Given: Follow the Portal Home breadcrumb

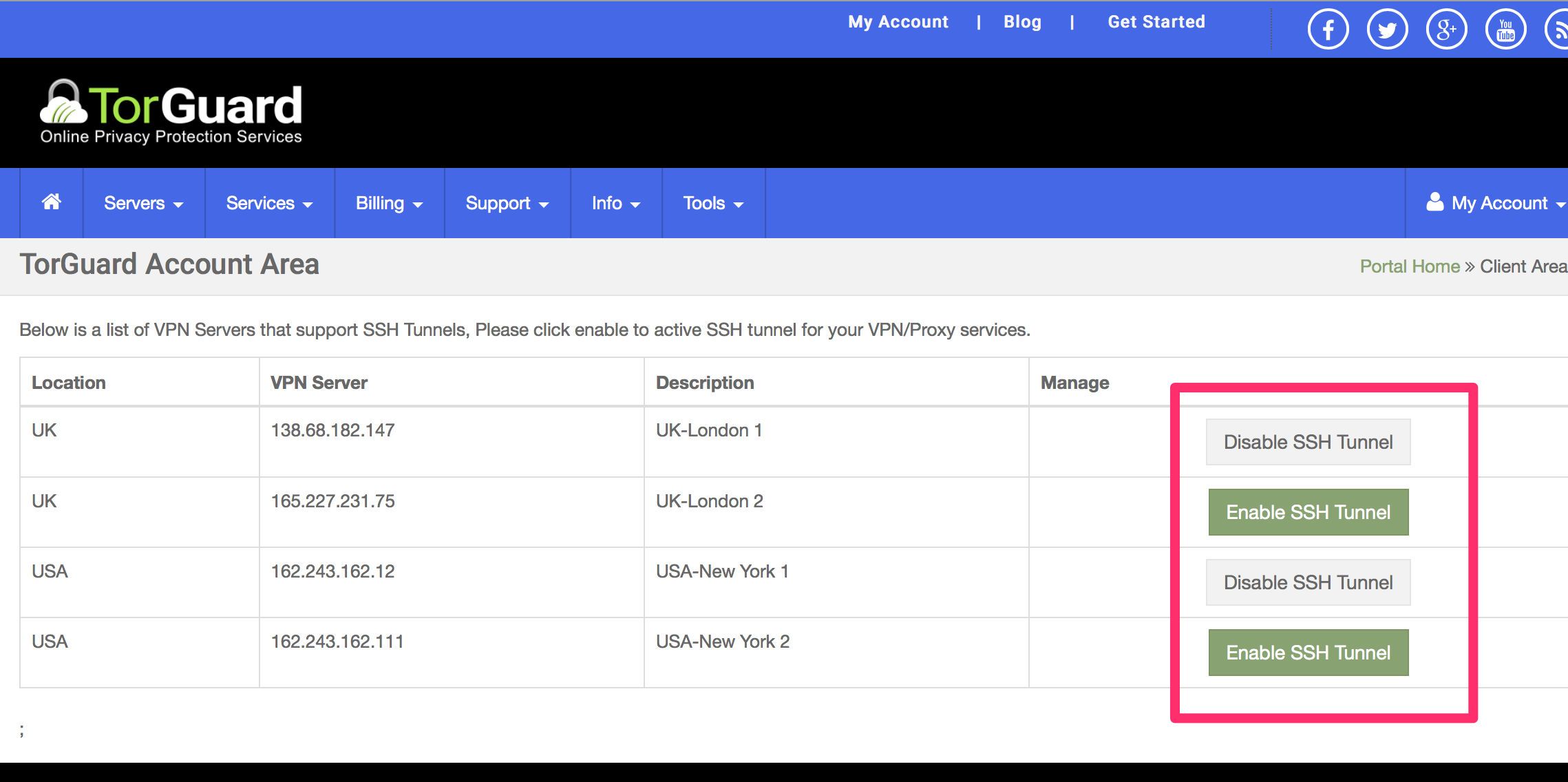Looking at the screenshot, I should 1410,266.
